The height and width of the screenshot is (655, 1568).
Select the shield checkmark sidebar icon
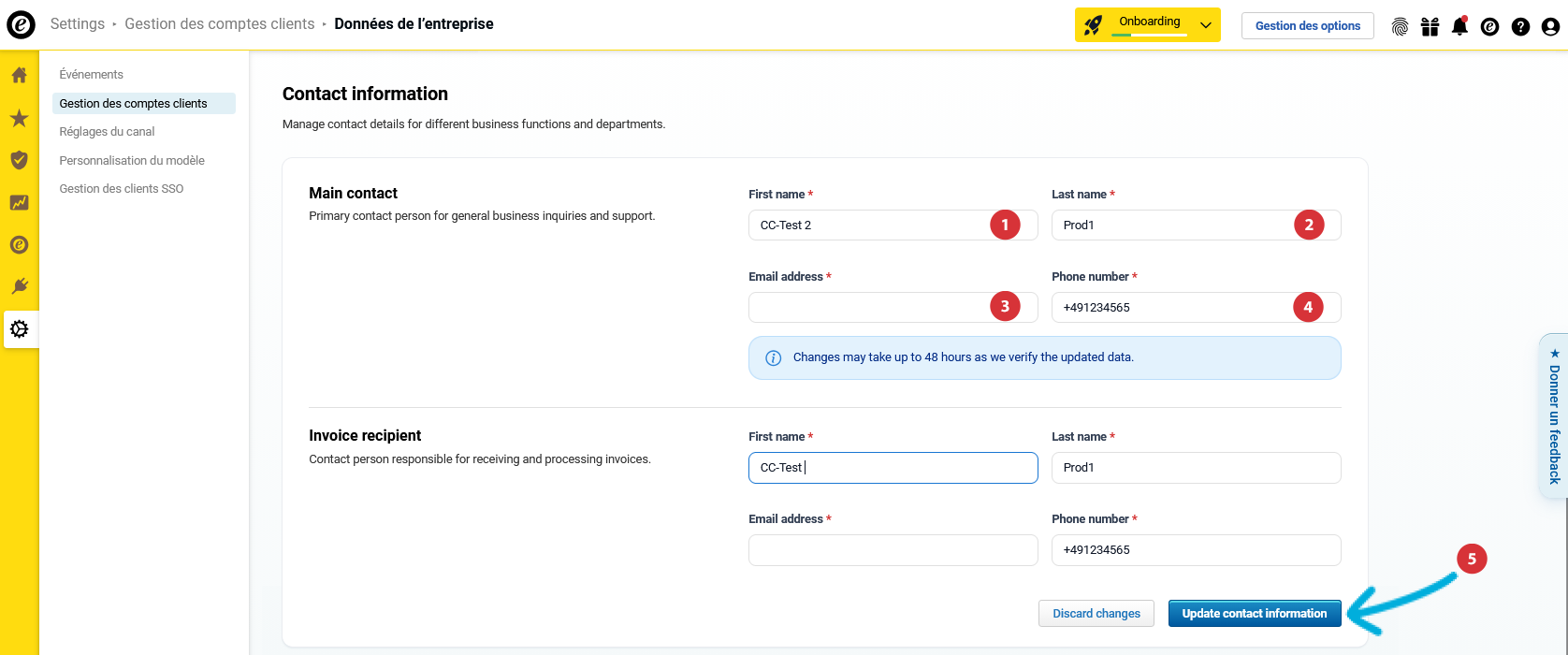[x=19, y=160]
